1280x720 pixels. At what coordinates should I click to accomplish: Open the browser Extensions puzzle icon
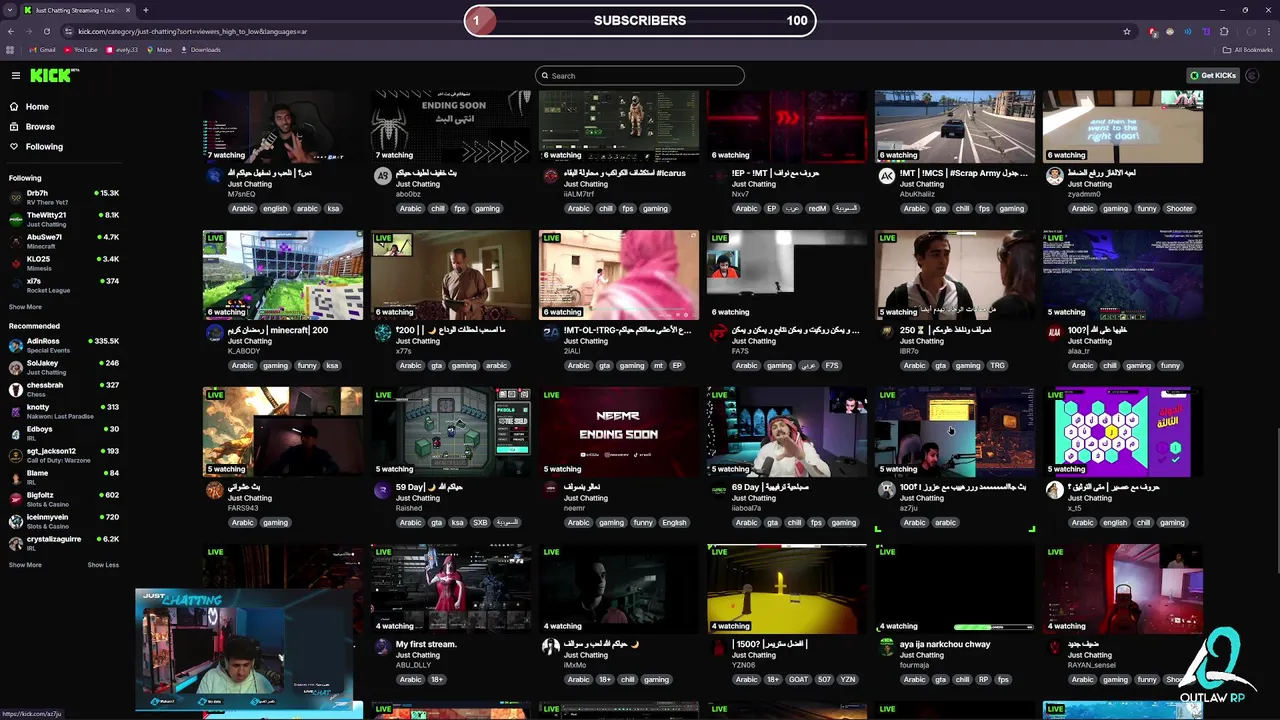pos(1224,31)
